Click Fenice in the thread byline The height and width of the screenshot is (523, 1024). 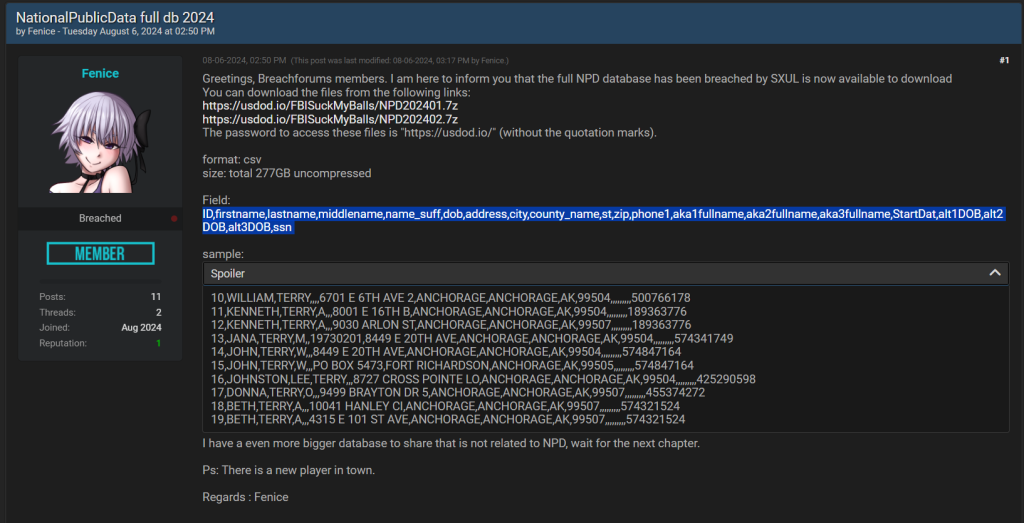[x=44, y=32]
